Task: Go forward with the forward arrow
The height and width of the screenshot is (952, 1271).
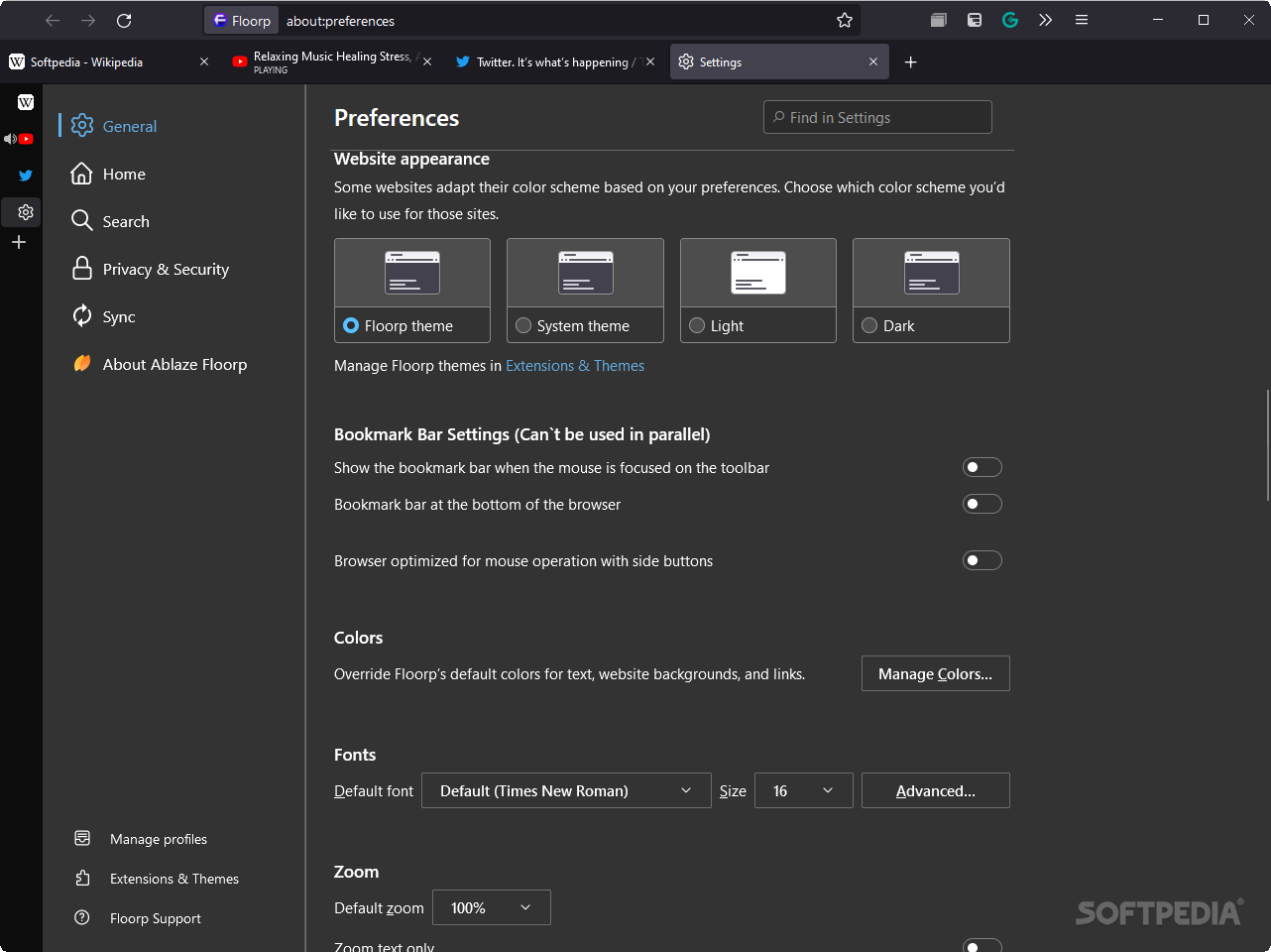Action: (x=88, y=20)
